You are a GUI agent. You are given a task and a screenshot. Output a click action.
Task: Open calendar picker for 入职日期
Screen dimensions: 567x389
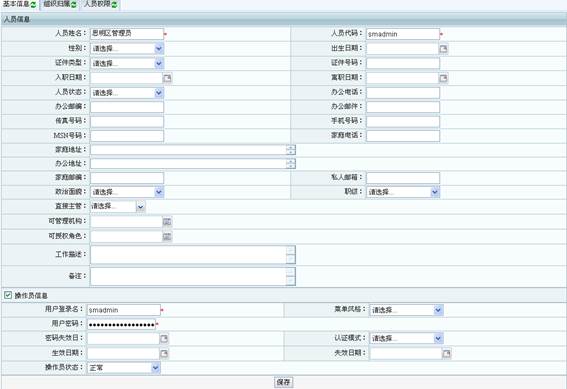pos(167,78)
